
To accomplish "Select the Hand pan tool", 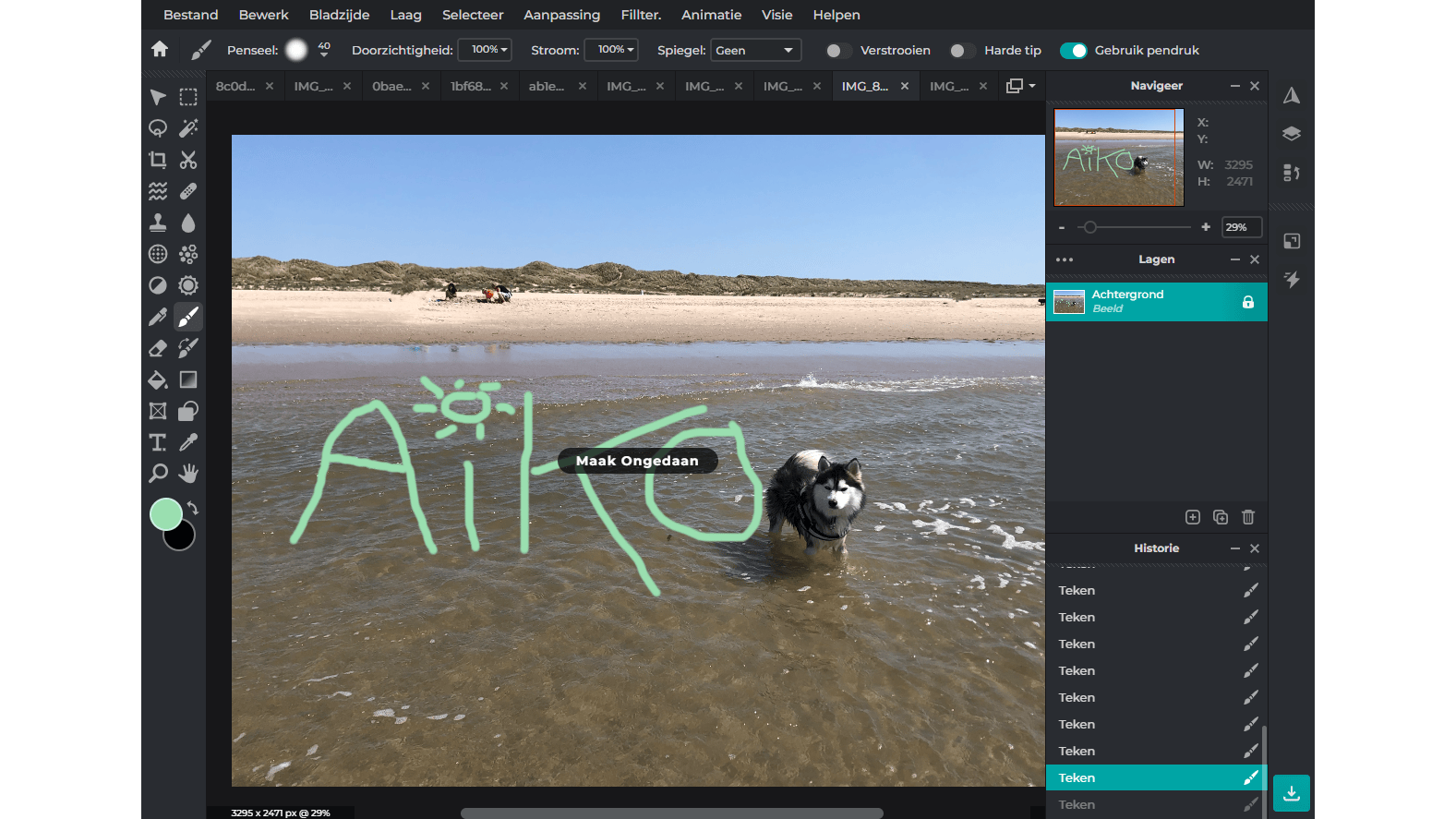I will pyautogui.click(x=188, y=474).
